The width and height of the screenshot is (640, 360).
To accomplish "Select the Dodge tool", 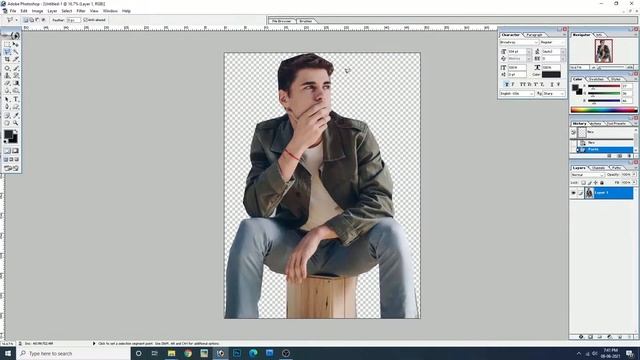I will point(16,91).
